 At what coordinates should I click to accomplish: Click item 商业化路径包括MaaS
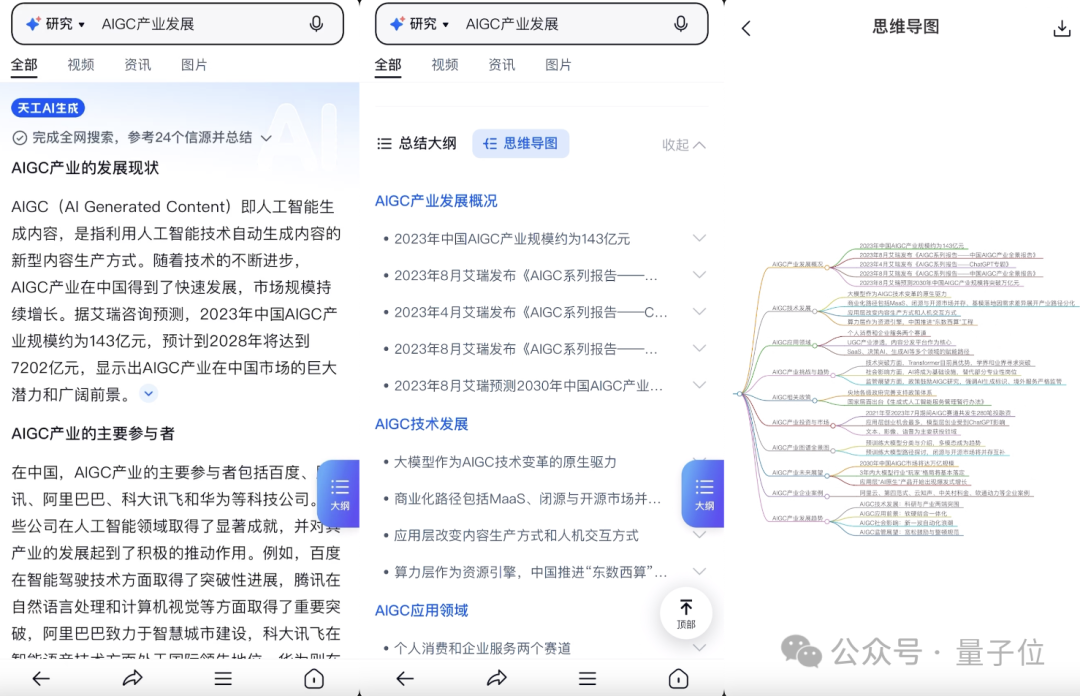pos(527,498)
